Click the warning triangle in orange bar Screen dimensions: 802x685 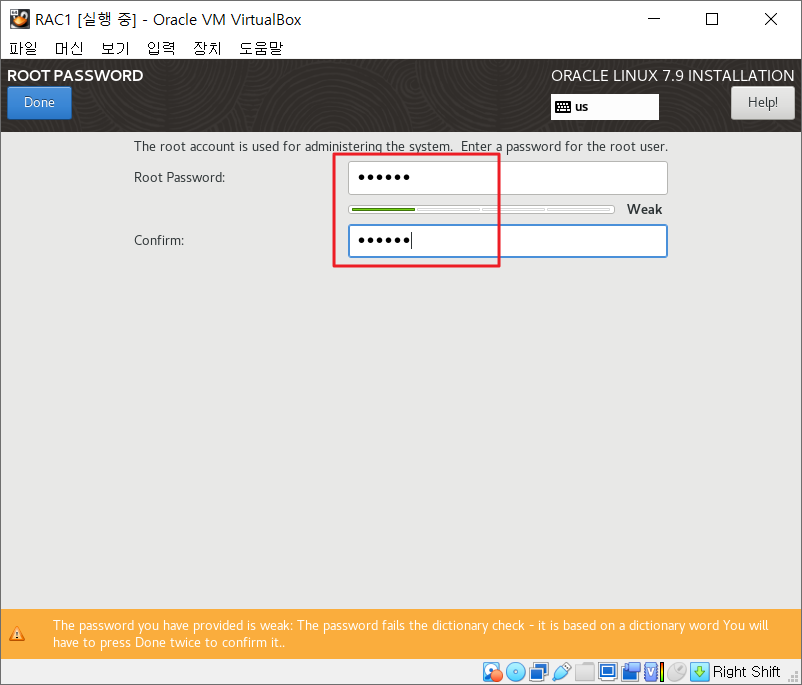17,634
